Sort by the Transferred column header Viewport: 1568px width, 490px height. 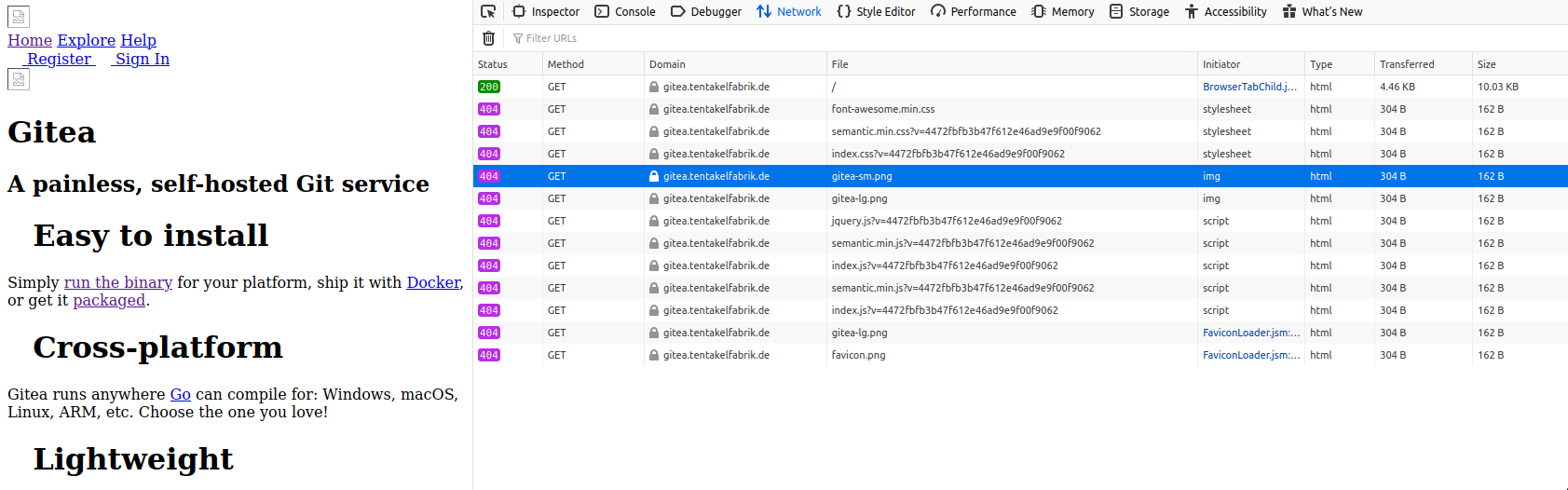[1424, 64]
